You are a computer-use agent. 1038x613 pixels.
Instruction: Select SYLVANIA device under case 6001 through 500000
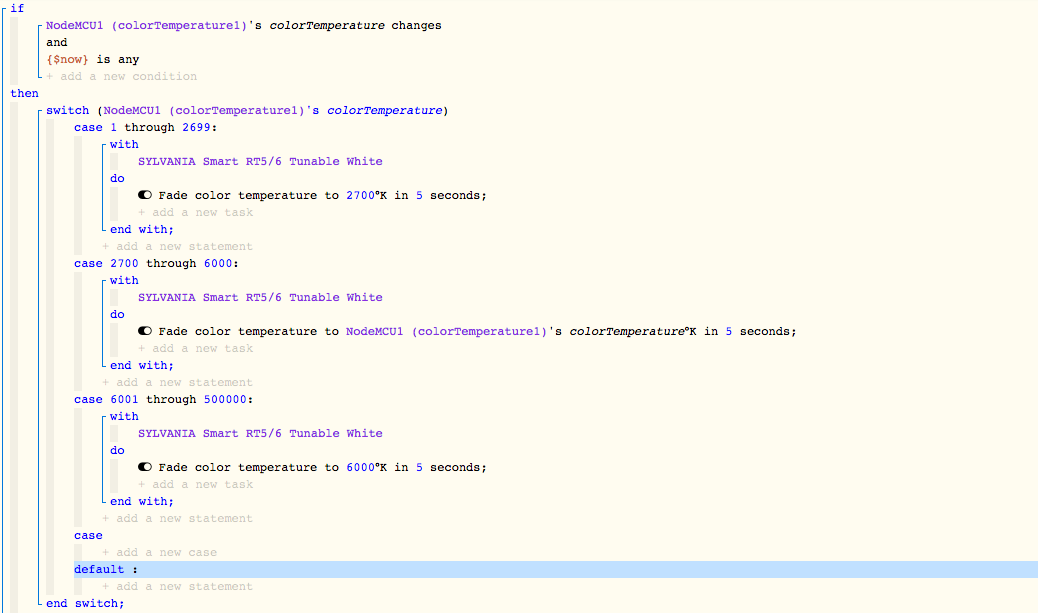point(260,434)
